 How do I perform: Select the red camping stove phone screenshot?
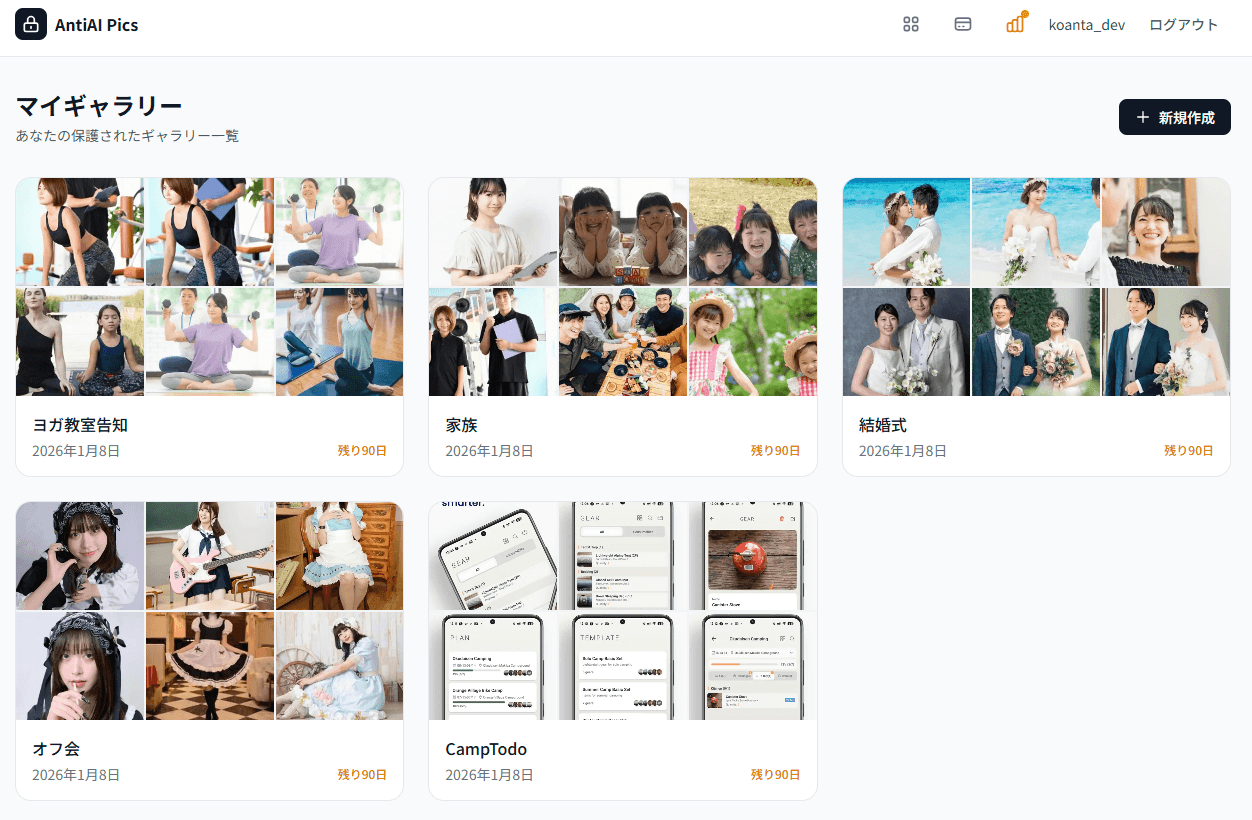pyautogui.click(x=752, y=556)
